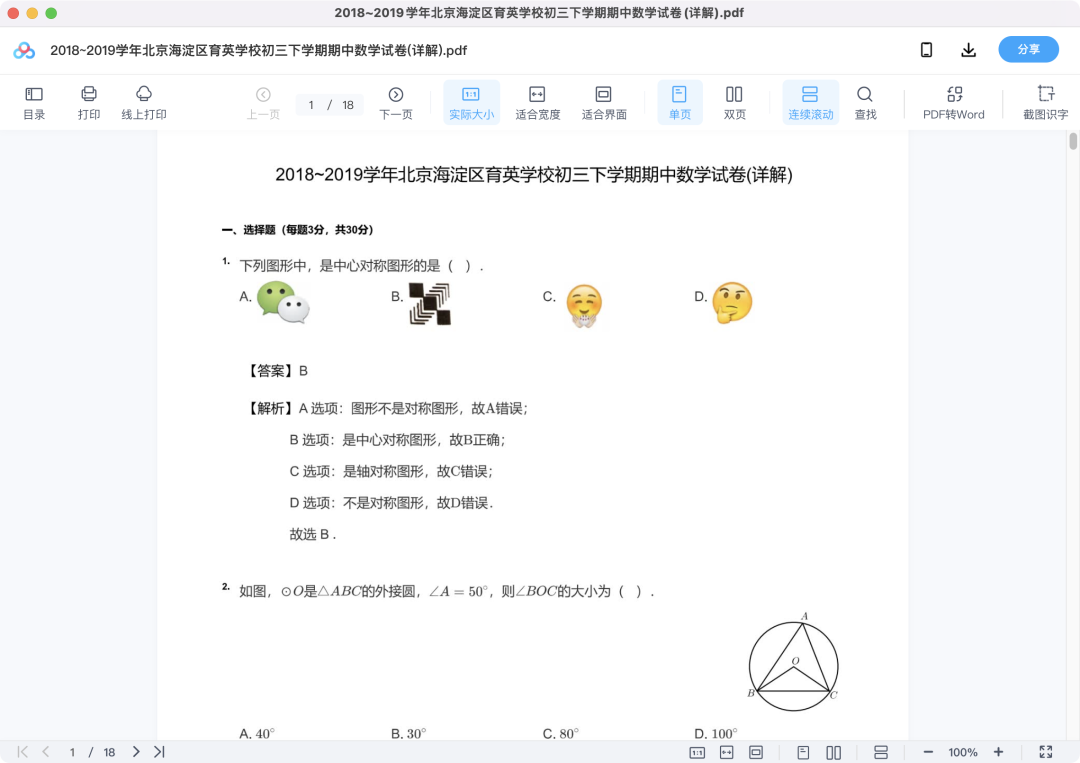Switch to 双页 double page layout

pyautogui.click(x=734, y=103)
